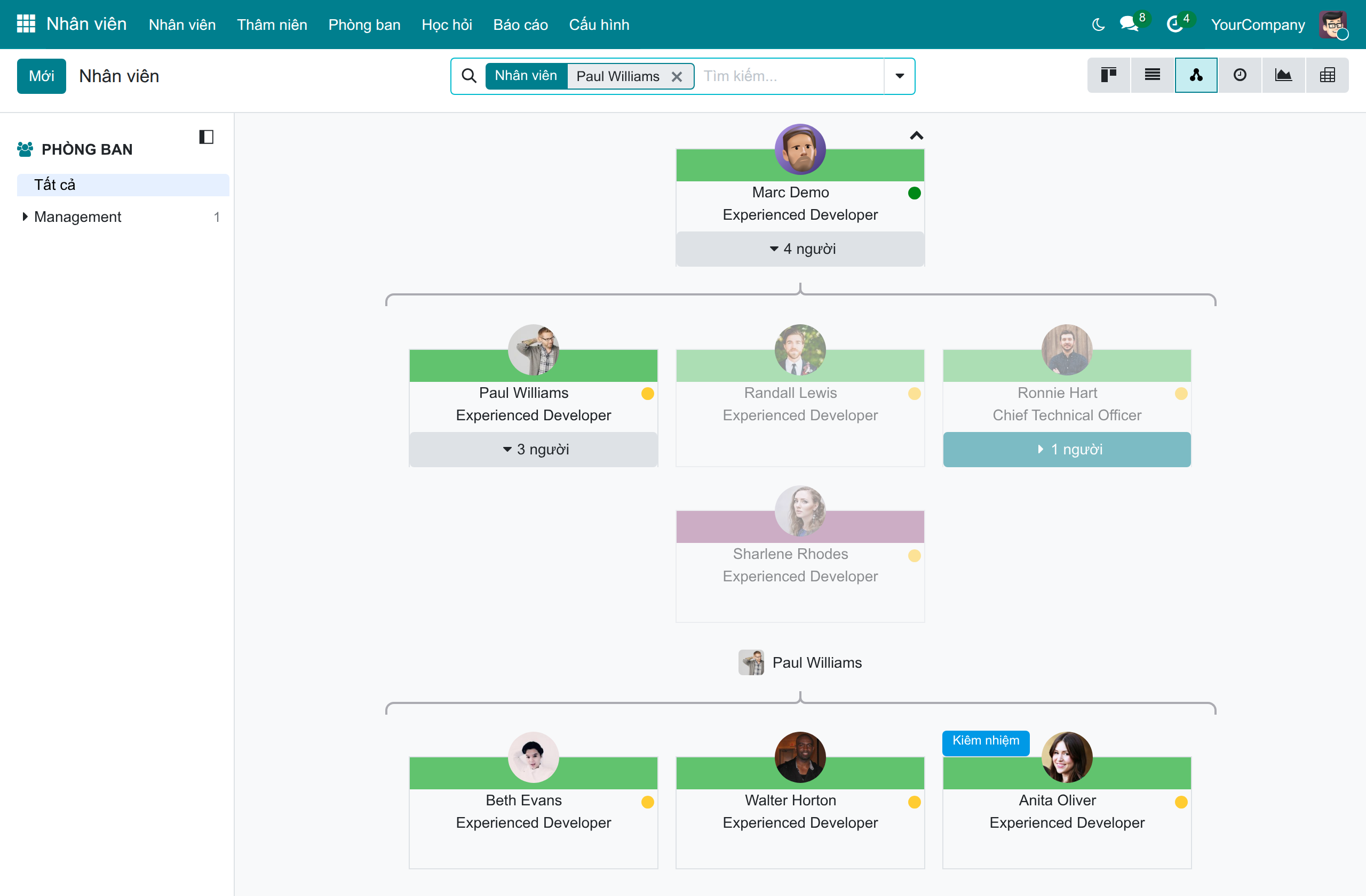The image size is (1366, 896).
Task: Switch to List view
Action: pos(1153,75)
